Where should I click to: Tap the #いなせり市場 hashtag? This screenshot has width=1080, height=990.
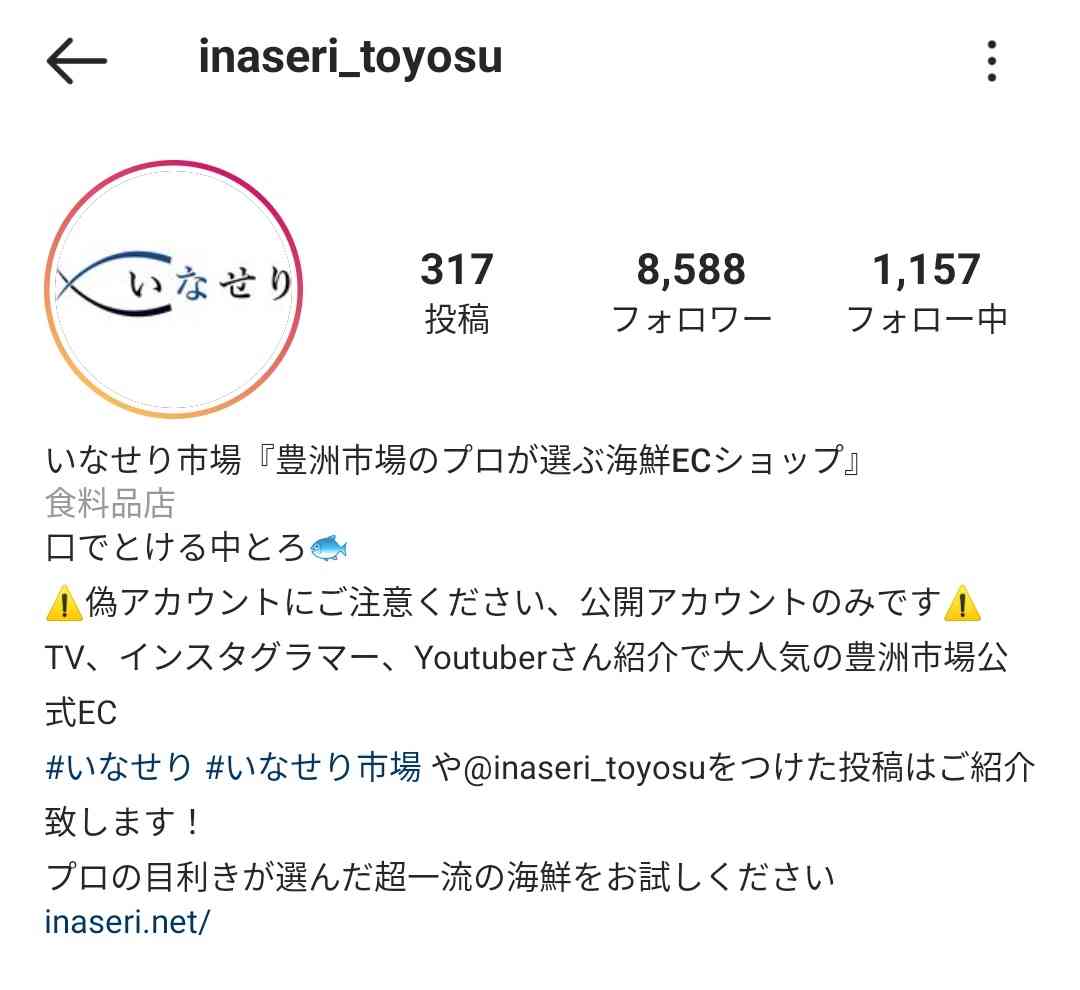tap(313, 767)
